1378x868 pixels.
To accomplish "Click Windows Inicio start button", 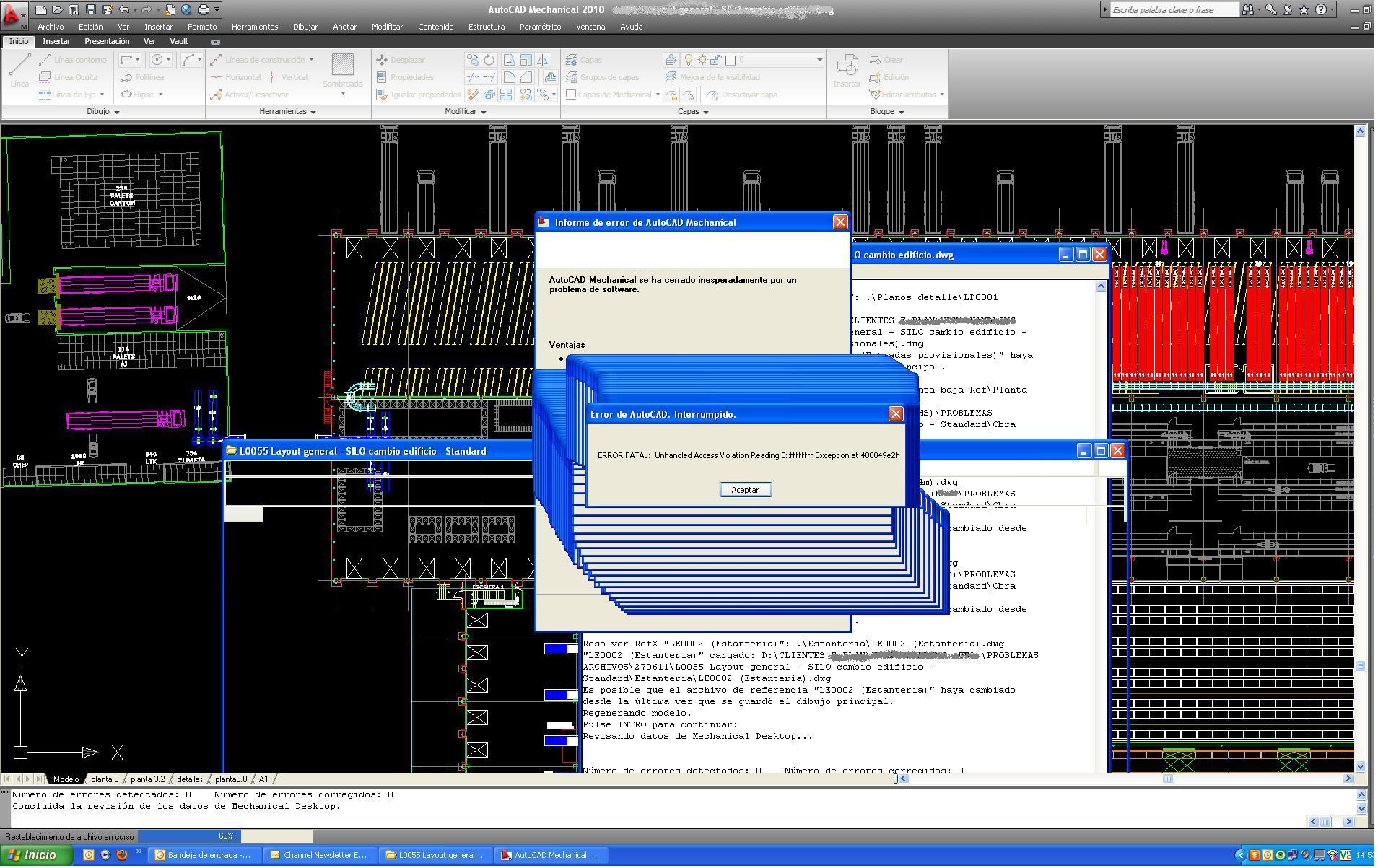I will (36, 856).
